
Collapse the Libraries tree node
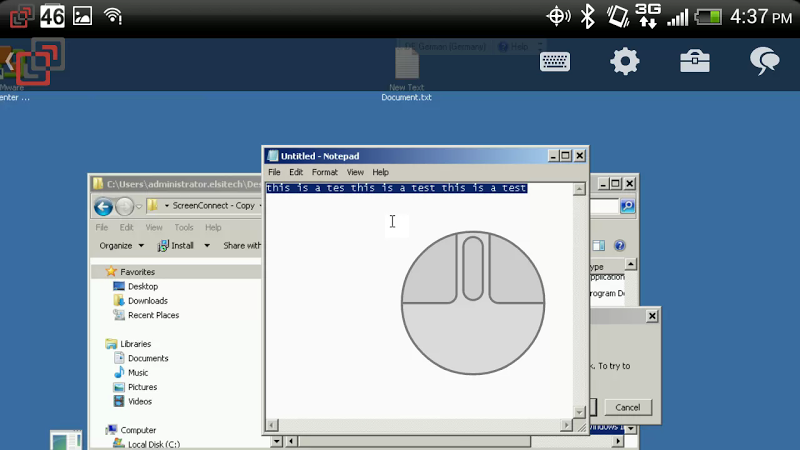(98, 344)
